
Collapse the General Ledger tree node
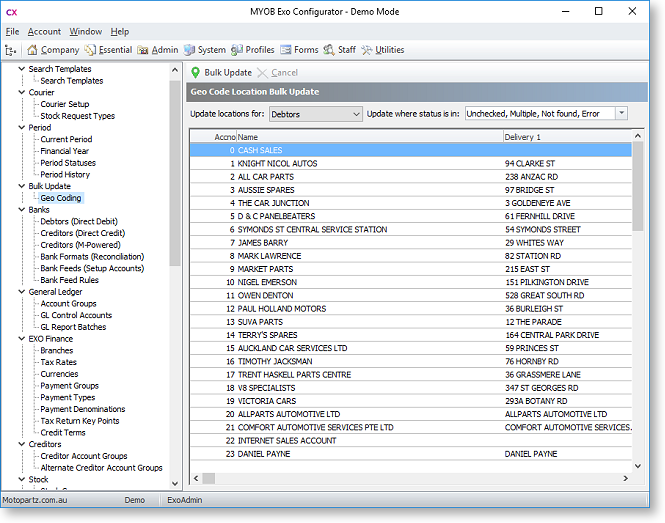21,292
